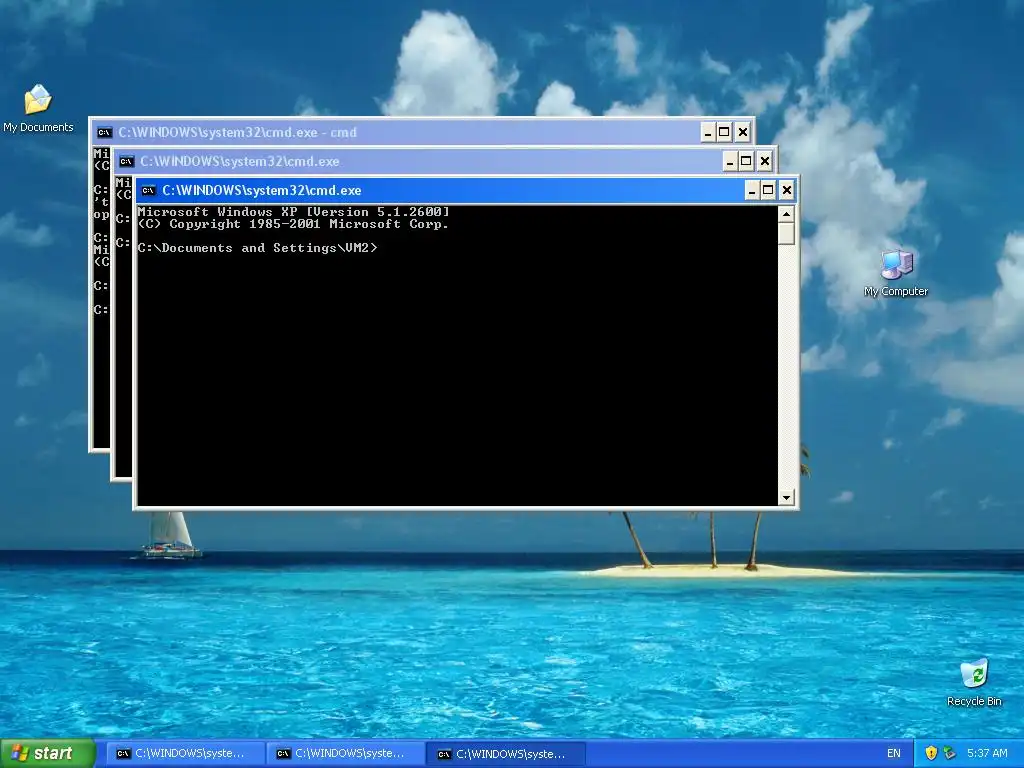Click the front console scrollbar thumb
This screenshot has height=768, width=1024.
pyautogui.click(x=786, y=234)
